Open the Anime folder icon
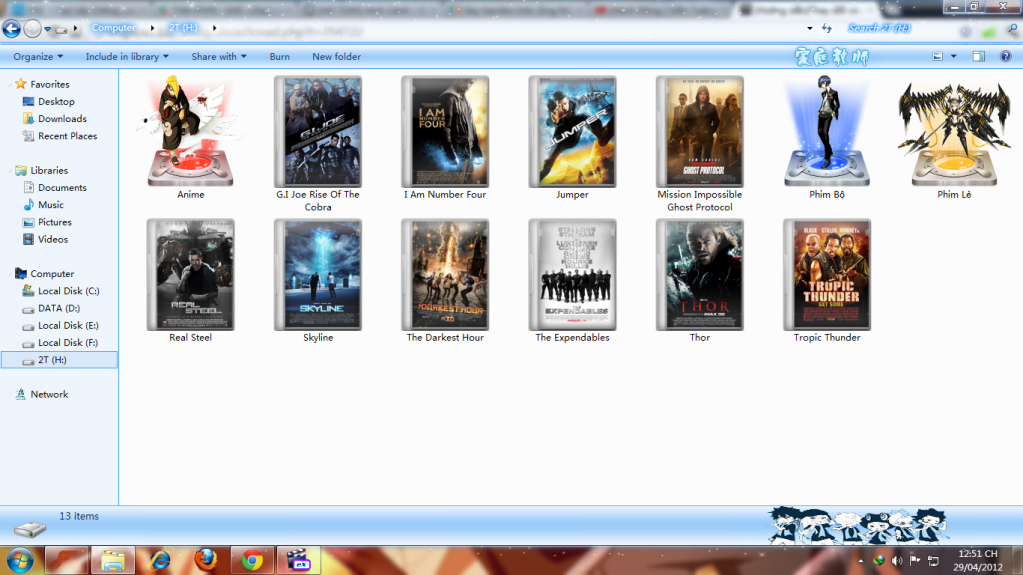This screenshot has height=575, width=1023. click(x=191, y=131)
